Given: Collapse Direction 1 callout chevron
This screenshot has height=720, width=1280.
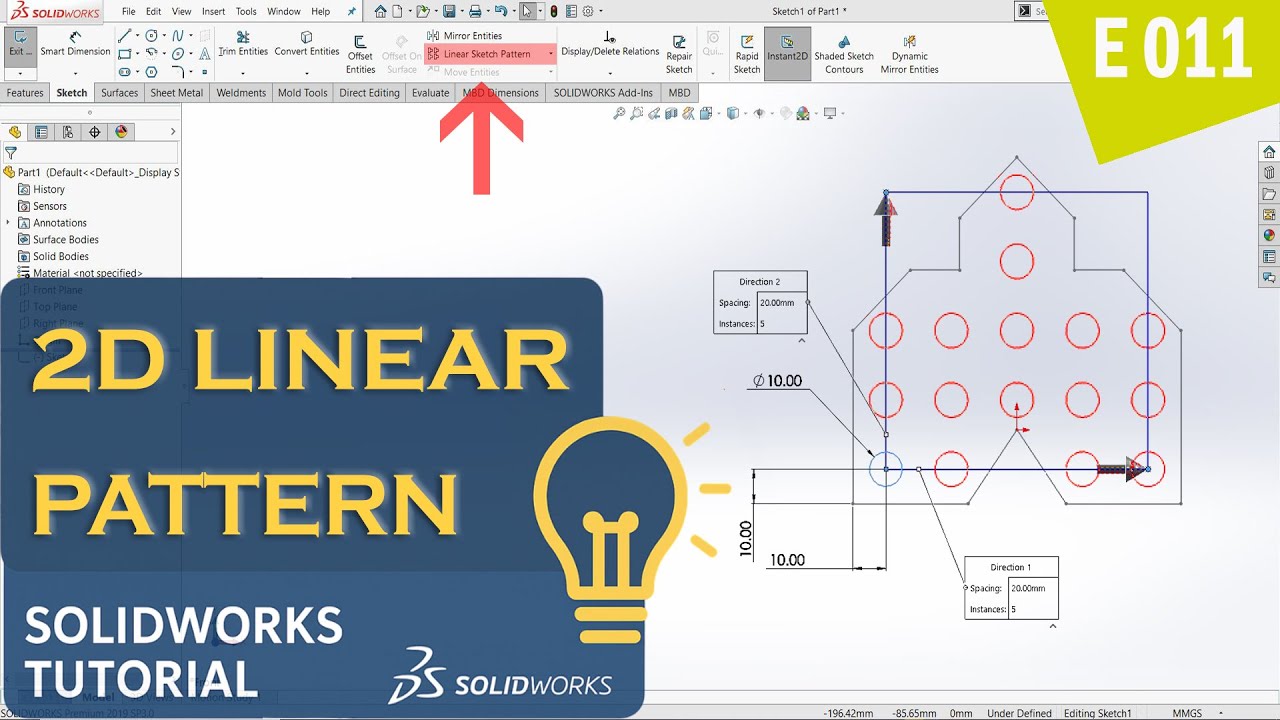Looking at the screenshot, I should [1053, 626].
